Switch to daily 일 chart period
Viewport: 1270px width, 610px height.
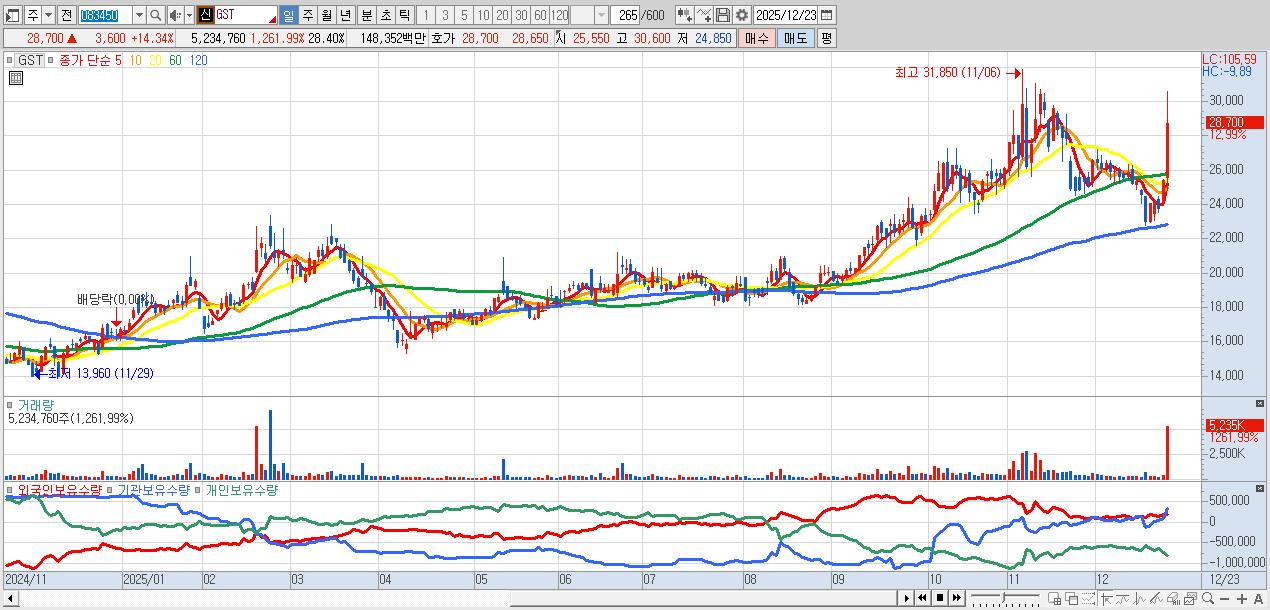click(288, 15)
